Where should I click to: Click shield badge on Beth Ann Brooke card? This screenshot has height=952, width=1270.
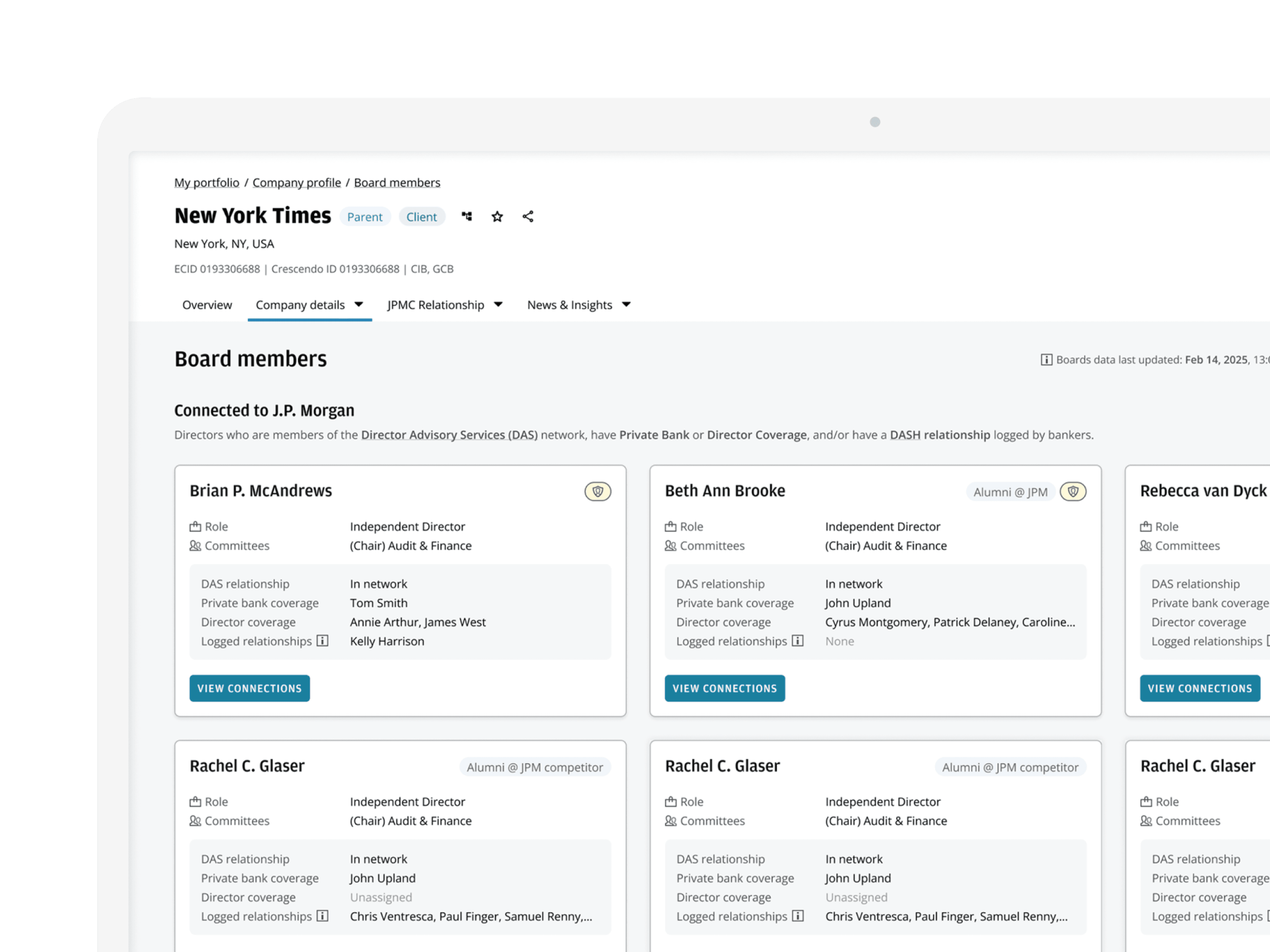pyautogui.click(x=1073, y=491)
